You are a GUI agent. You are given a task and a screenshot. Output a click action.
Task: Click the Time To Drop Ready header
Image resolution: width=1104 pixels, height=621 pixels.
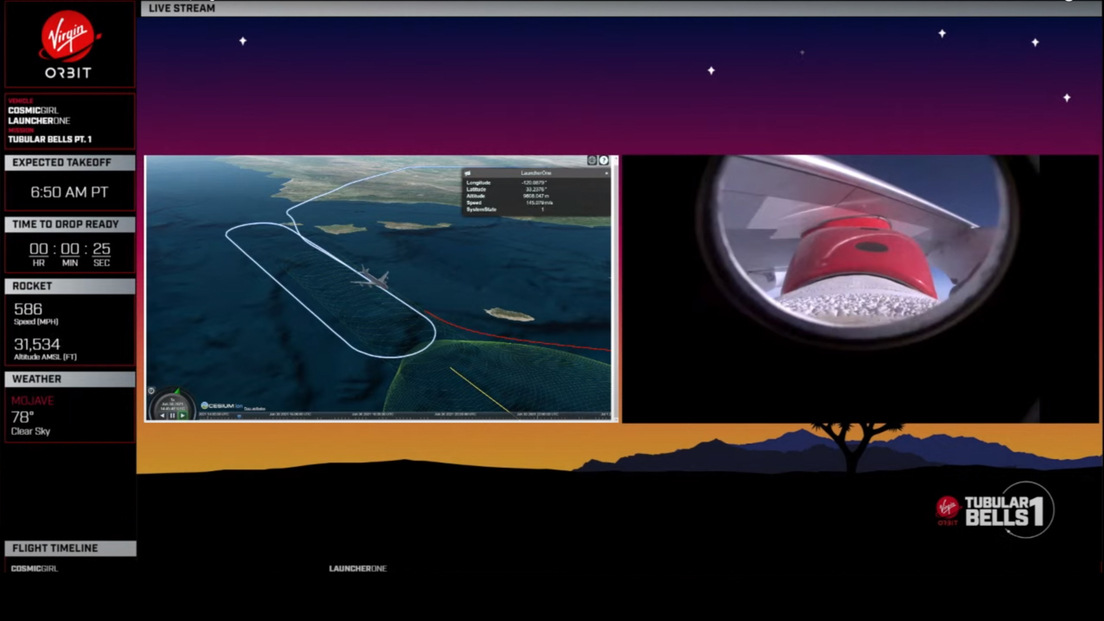[69, 225]
